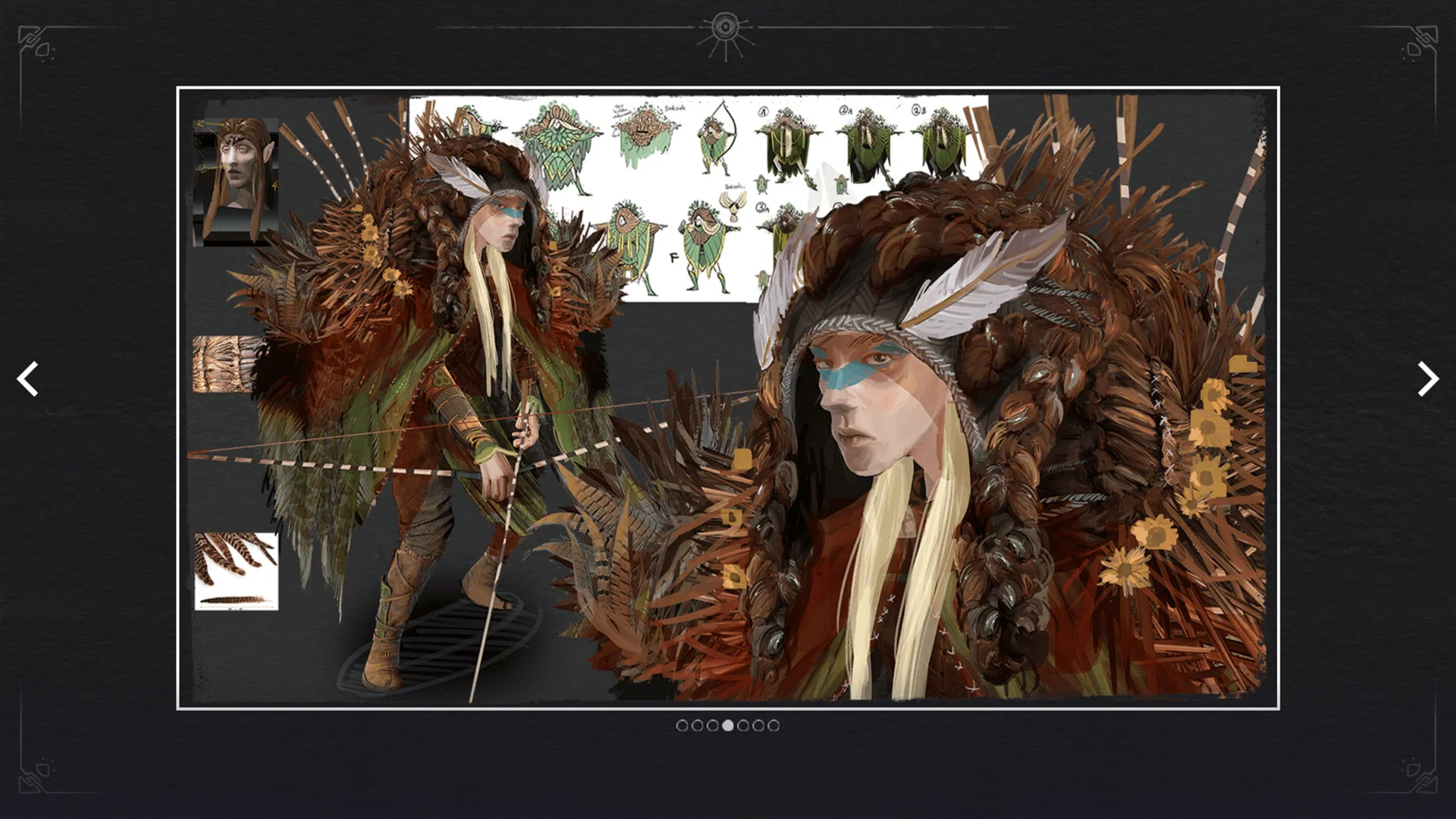Select the first pagination dot
Image resolution: width=1456 pixels, height=819 pixels.
682,726
